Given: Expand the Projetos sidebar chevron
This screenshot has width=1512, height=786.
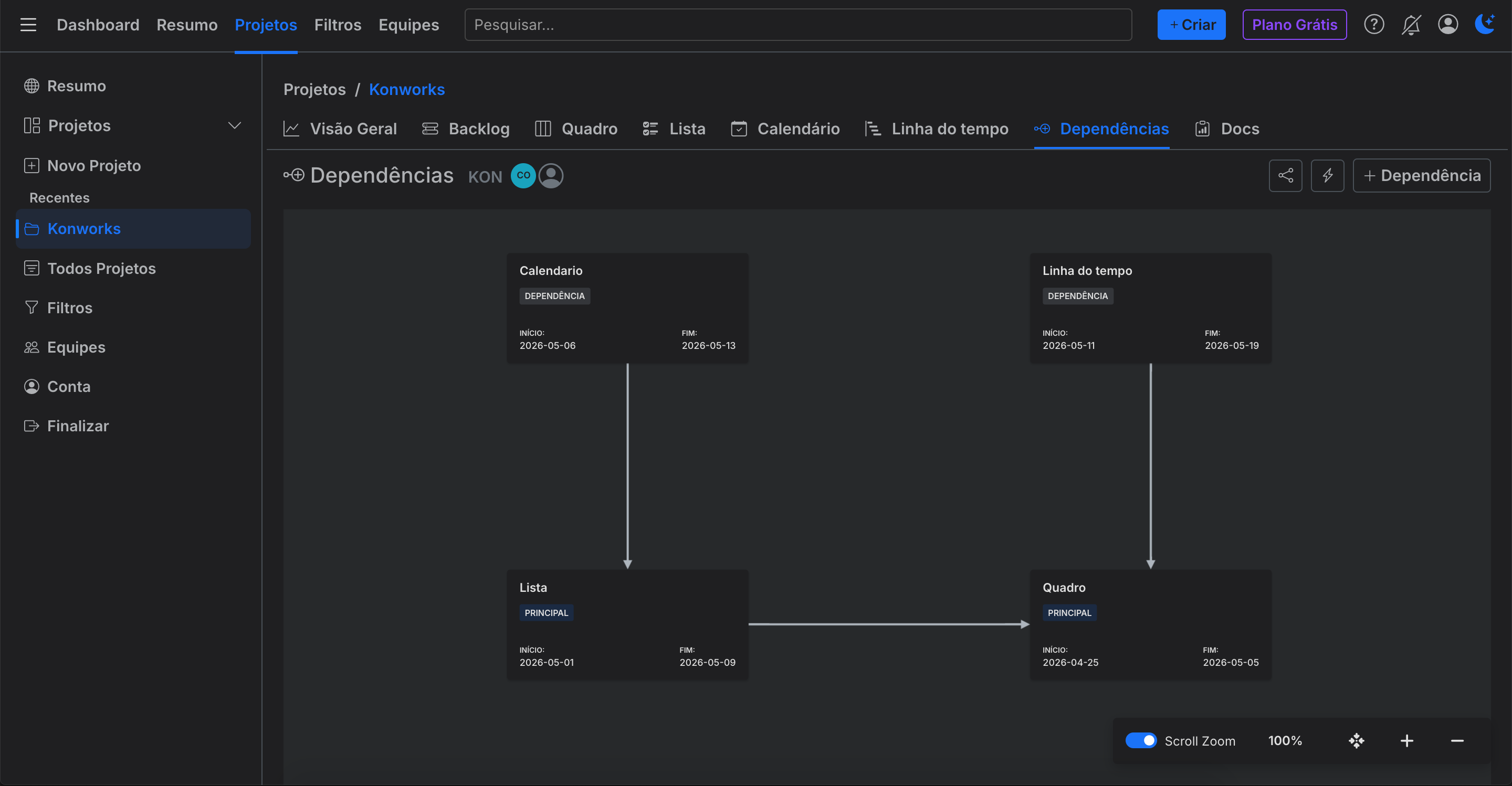Looking at the screenshot, I should coord(235,125).
